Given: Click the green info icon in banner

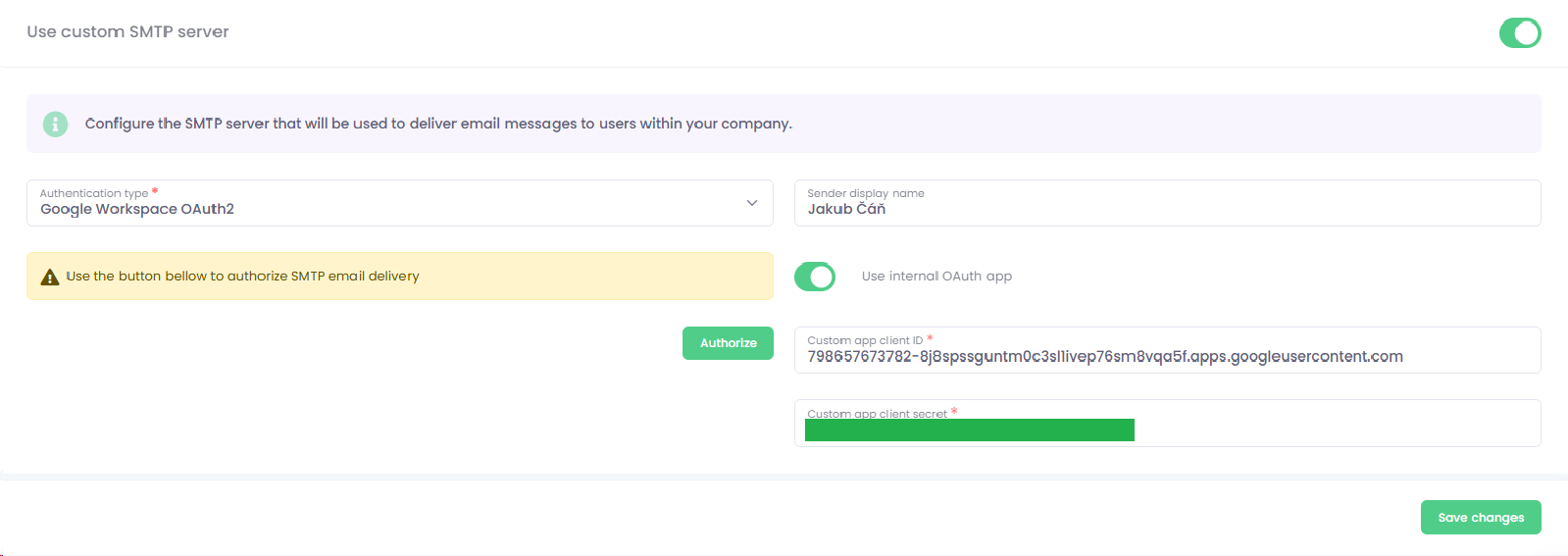Looking at the screenshot, I should click(x=56, y=124).
